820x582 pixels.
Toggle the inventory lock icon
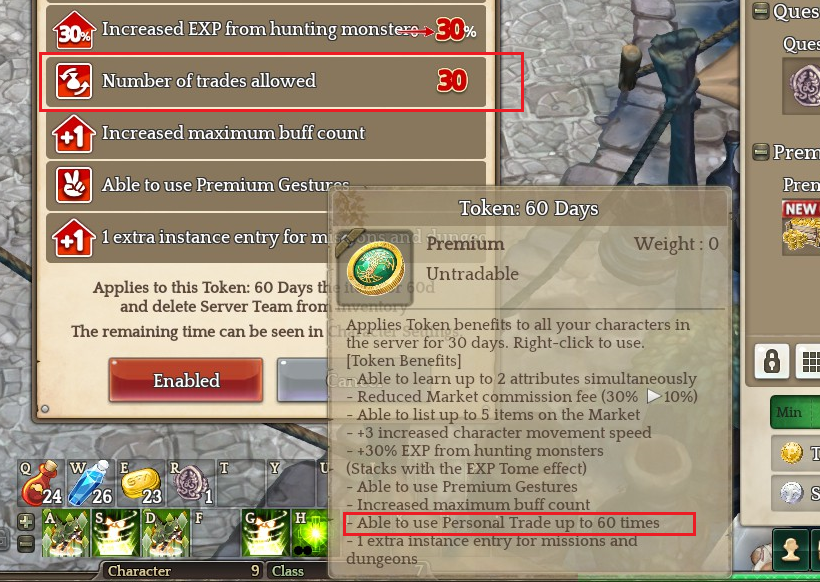tap(771, 361)
